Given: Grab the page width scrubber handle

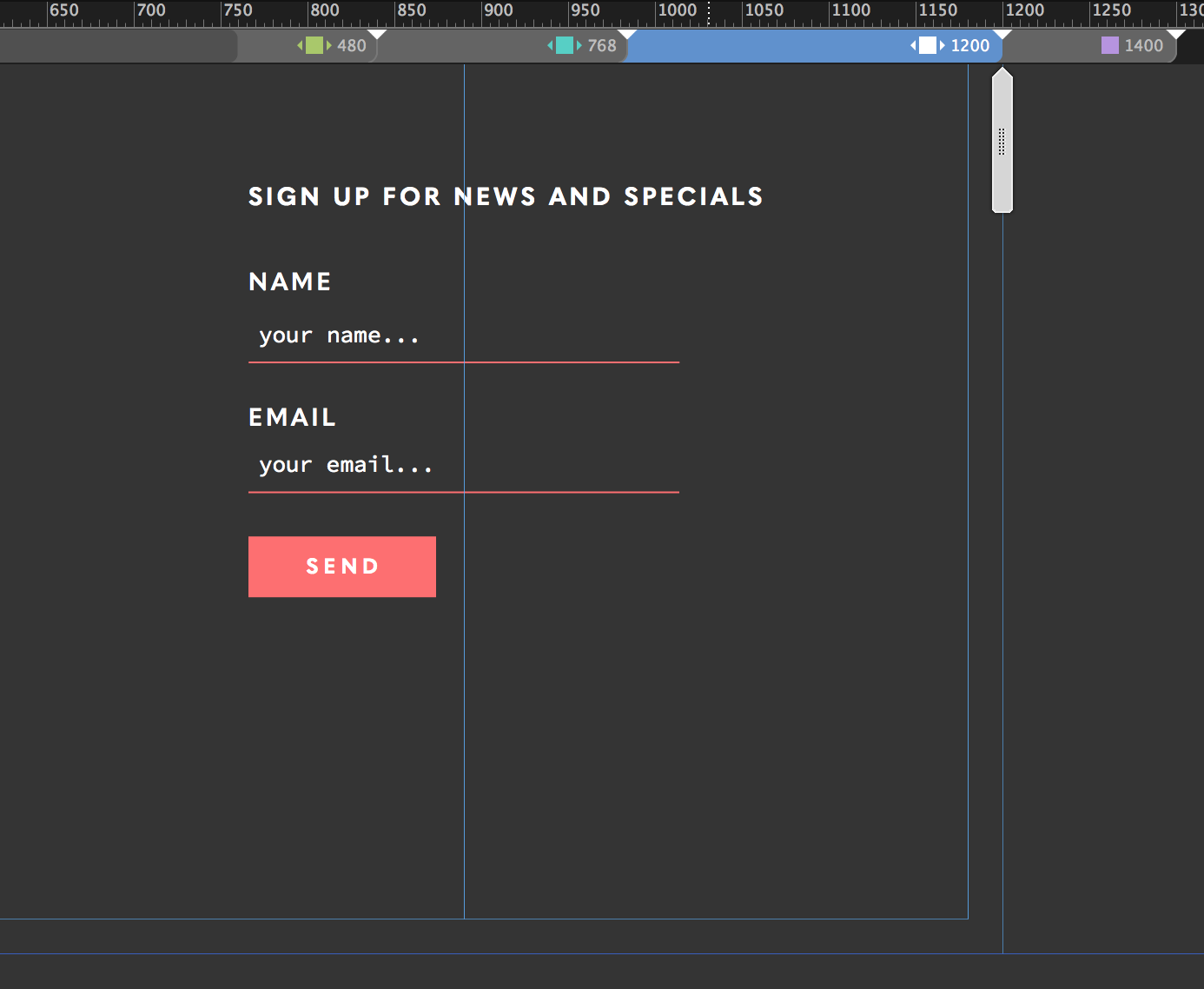Looking at the screenshot, I should [1002, 141].
